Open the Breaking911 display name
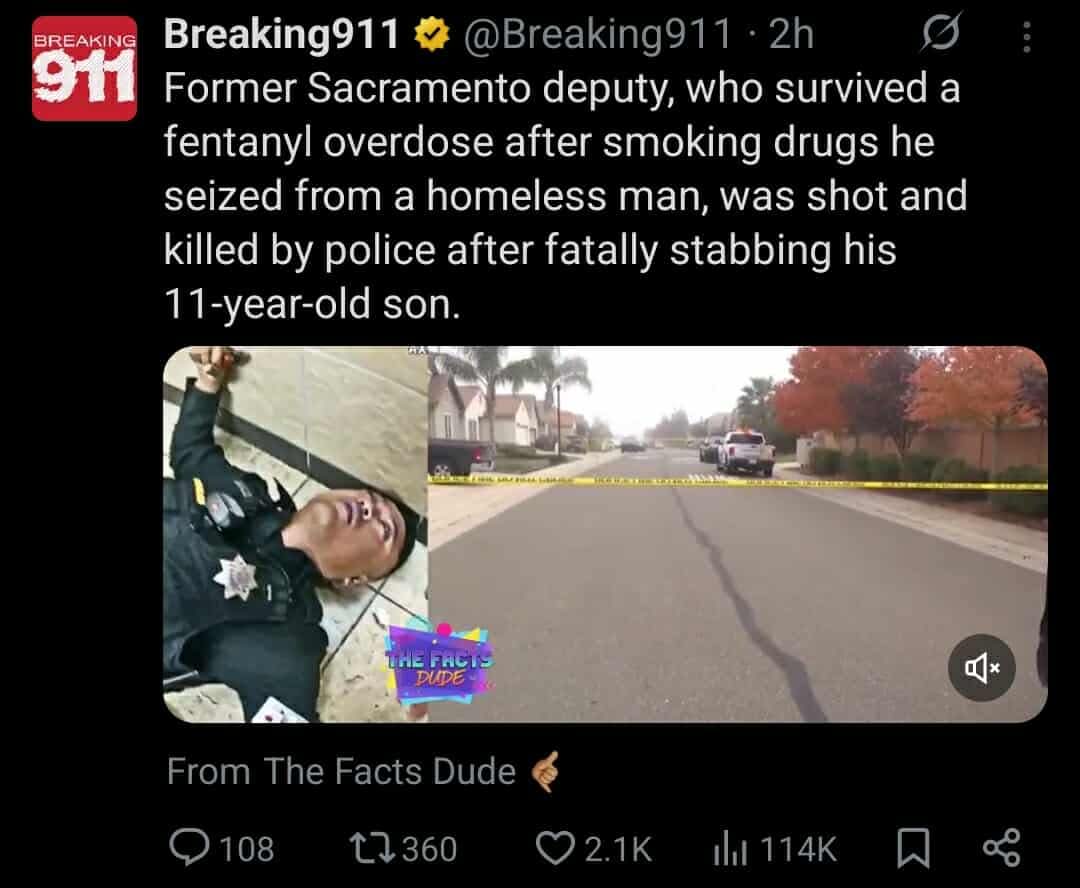 [282, 34]
